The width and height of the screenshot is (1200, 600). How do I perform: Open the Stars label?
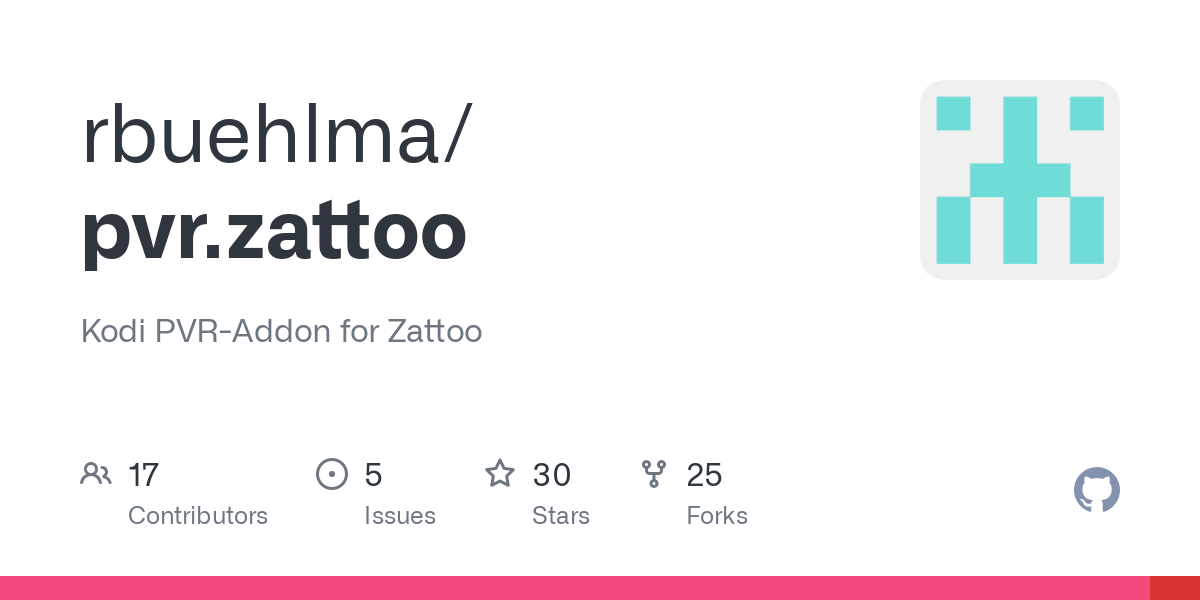click(x=561, y=516)
